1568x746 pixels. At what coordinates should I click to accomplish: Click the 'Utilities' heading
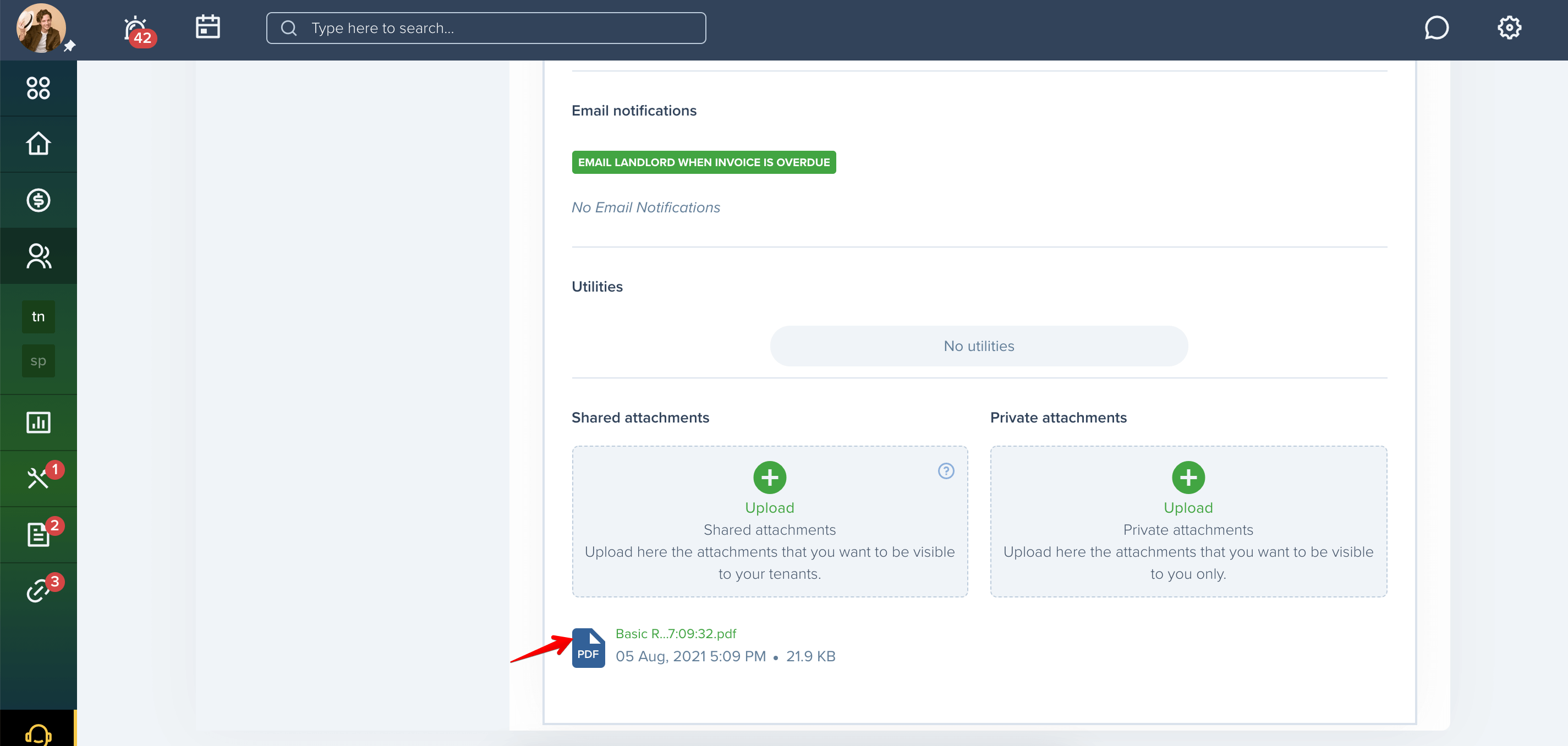point(596,287)
